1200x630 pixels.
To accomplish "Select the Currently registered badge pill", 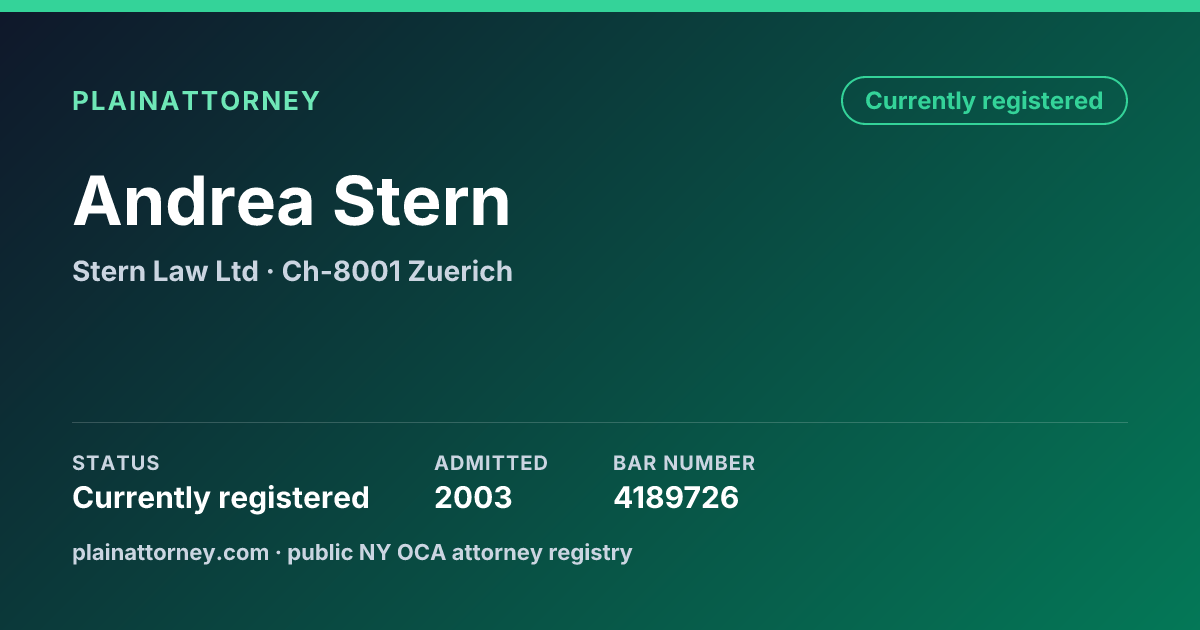I will click(984, 101).
